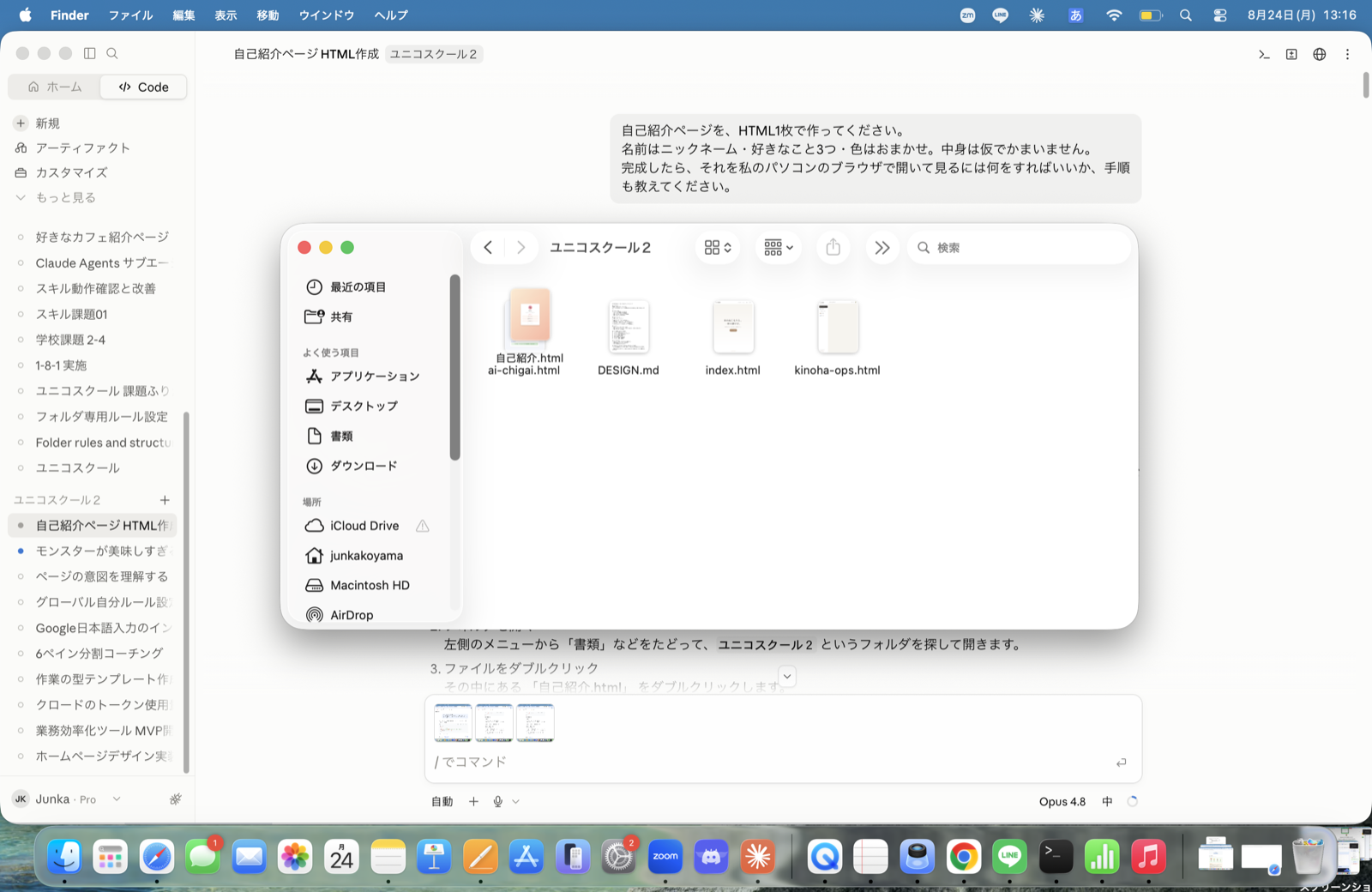Open the 好きなカフェ紹介ページ chat
Screen dimensions: 1372x892
coord(102,237)
